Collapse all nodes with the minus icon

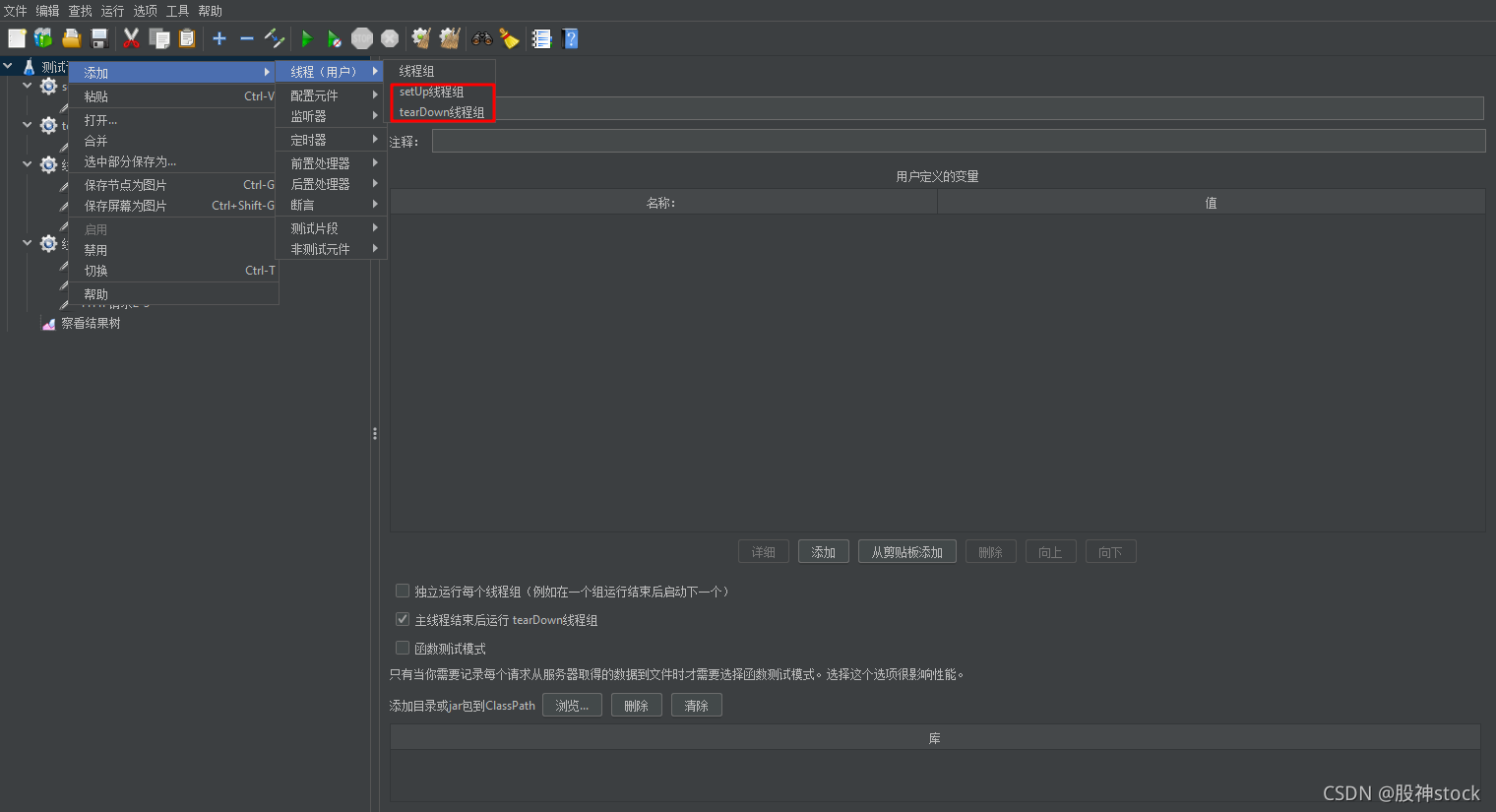(x=247, y=38)
